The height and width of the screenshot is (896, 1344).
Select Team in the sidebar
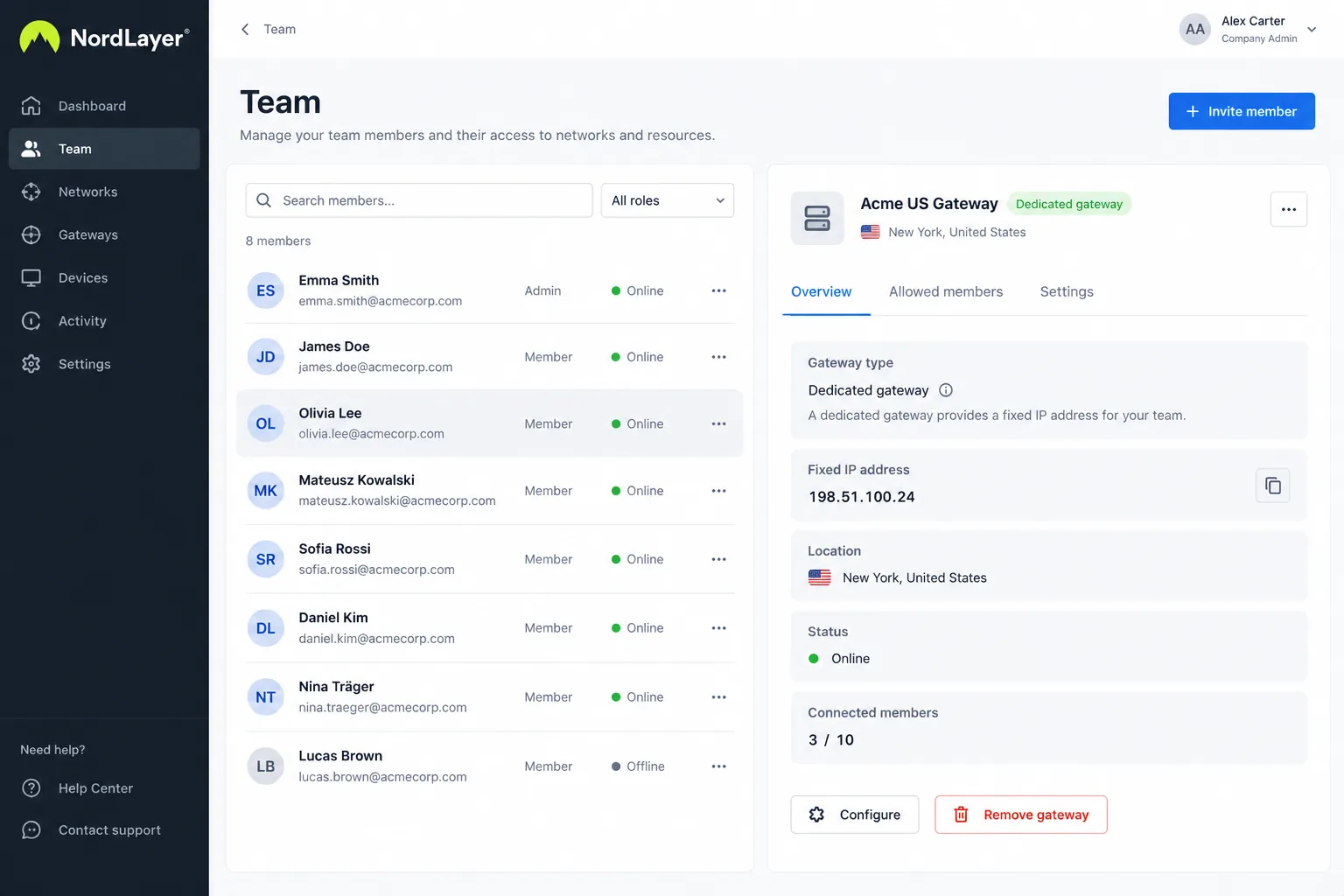point(104,149)
